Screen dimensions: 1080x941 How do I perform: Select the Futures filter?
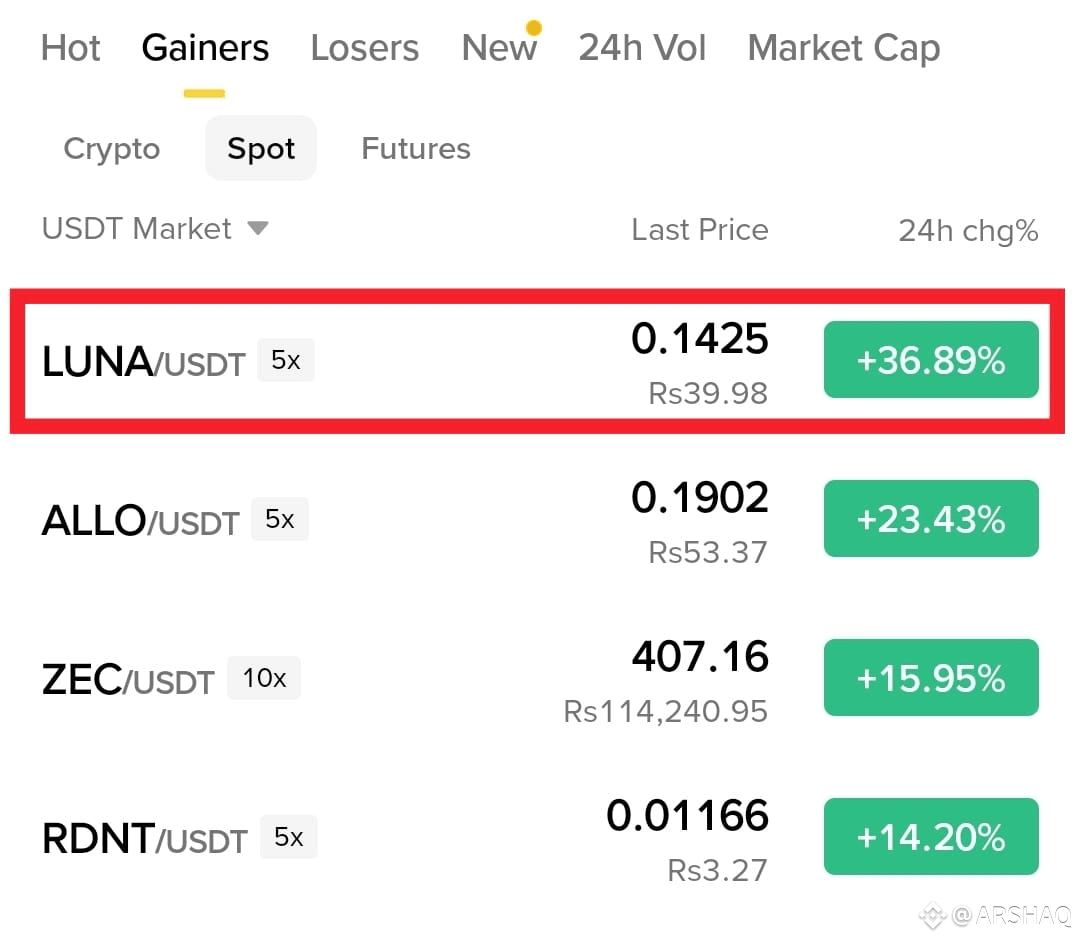click(416, 148)
